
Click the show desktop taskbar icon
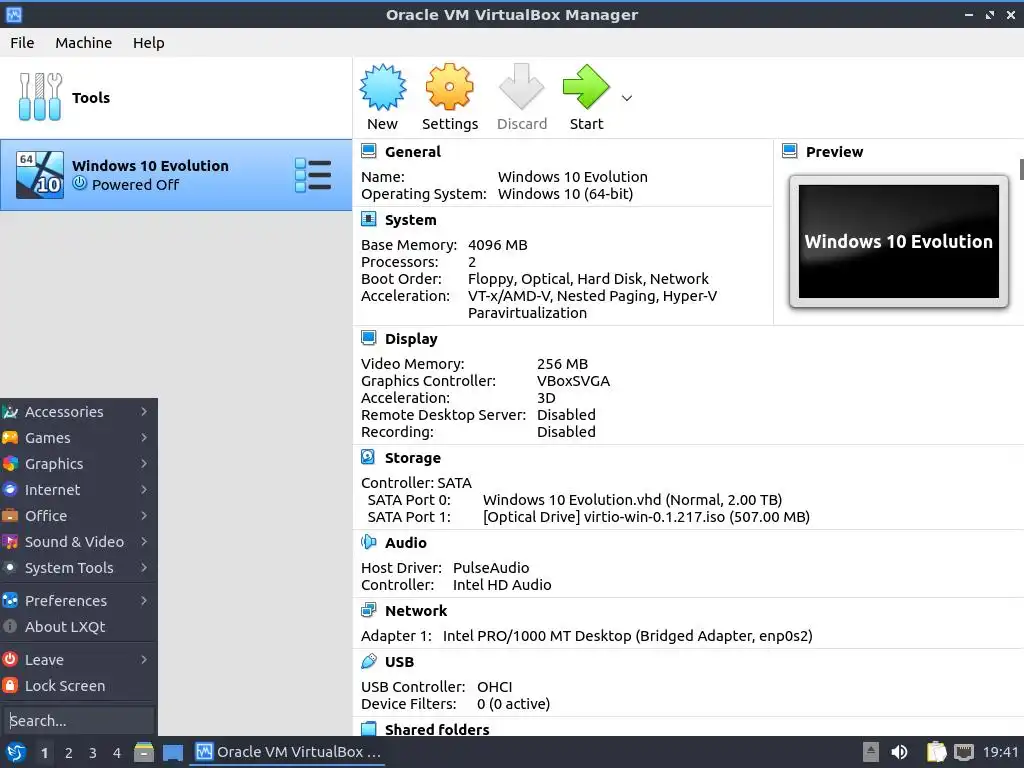tap(172, 752)
